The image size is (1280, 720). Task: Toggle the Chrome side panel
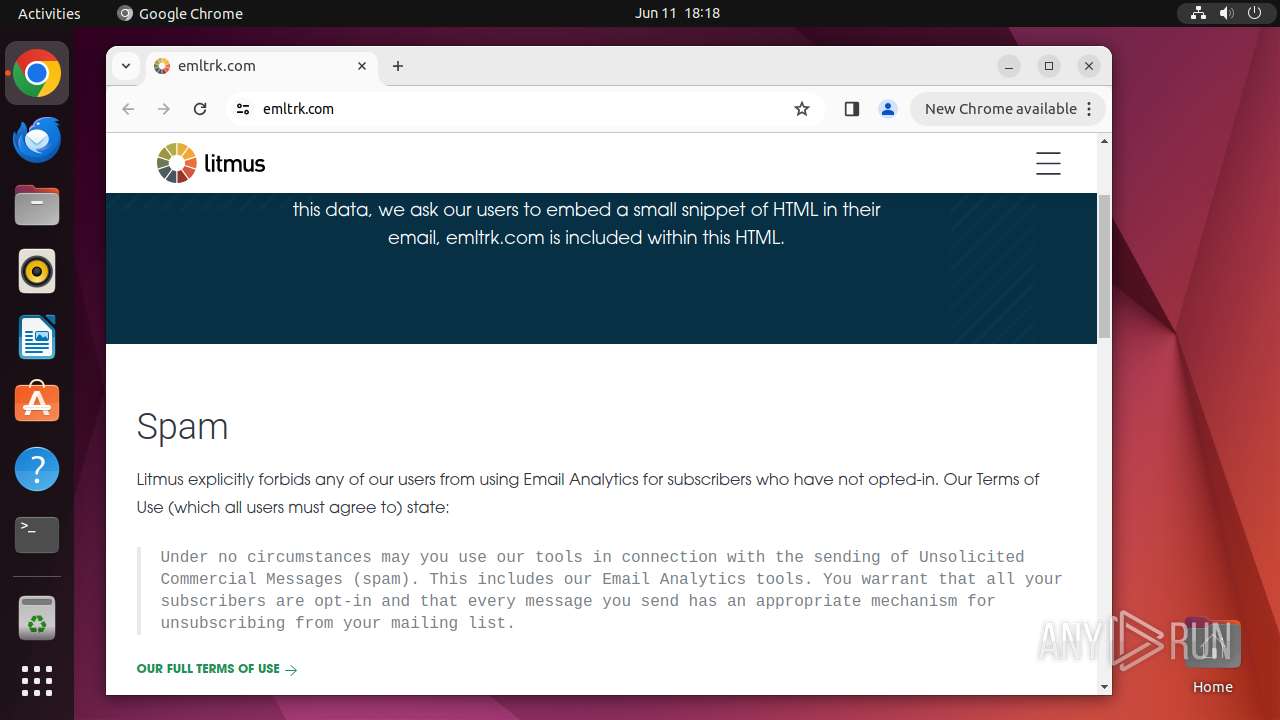tap(852, 109)
